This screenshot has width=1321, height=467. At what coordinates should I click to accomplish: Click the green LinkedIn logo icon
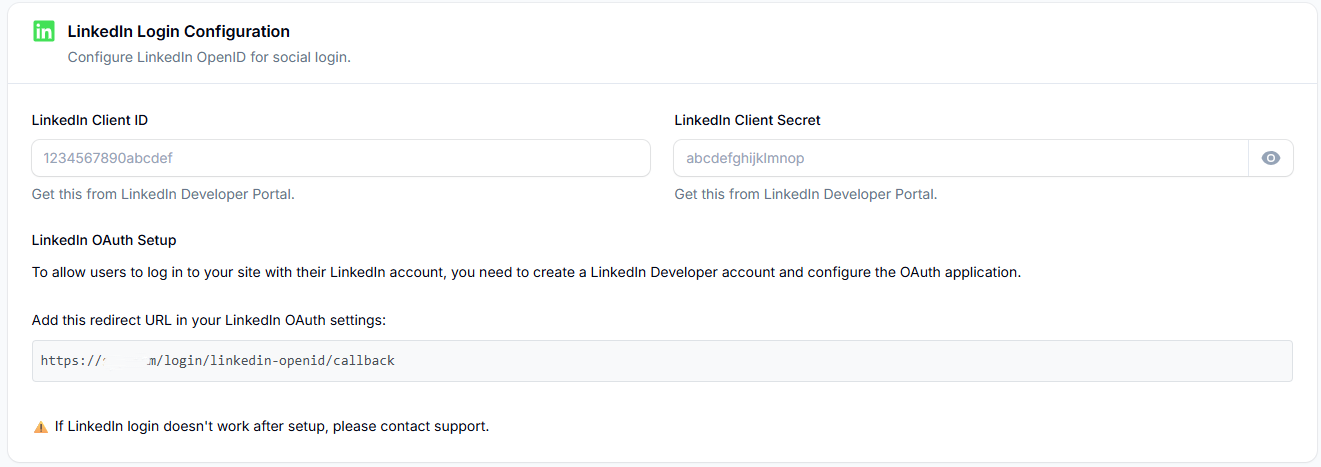43,31
